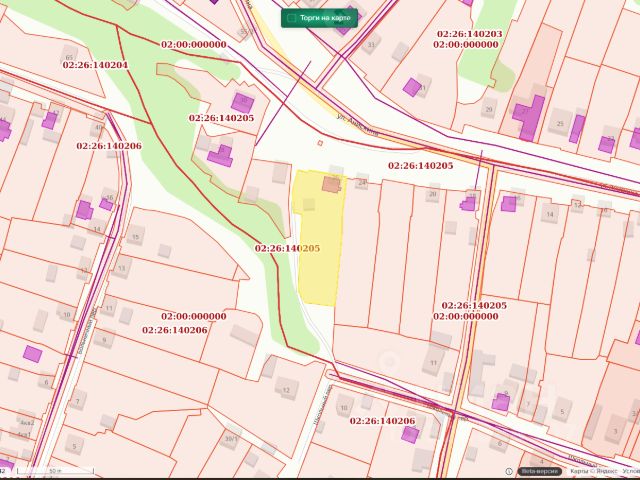Click house number 33 at the top
The image size is (640, 480).
[371, 44]
